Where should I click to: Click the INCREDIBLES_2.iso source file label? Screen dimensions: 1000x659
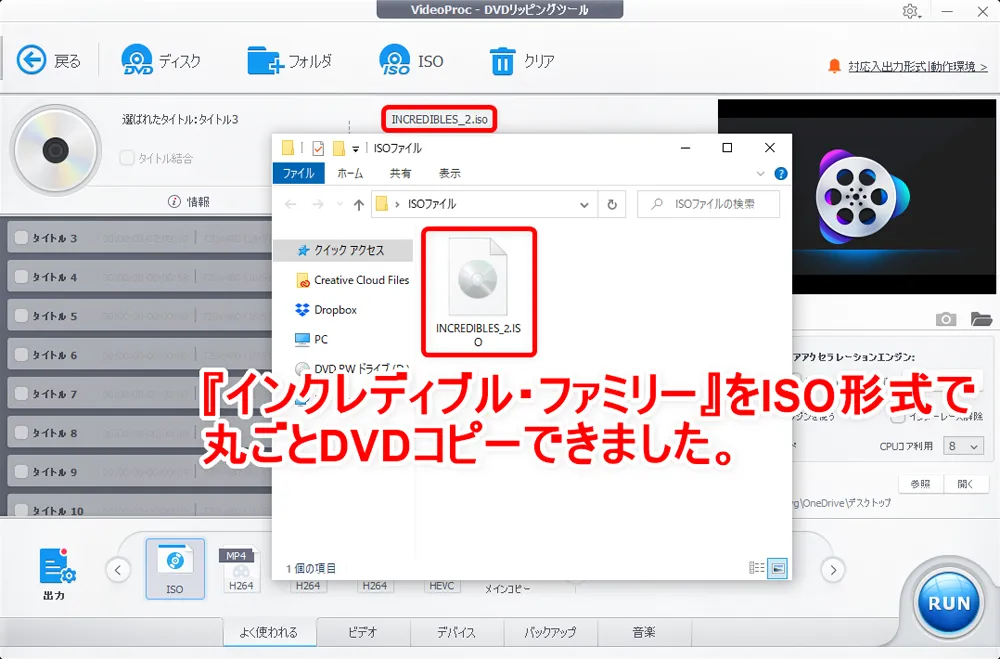click(439, 119)
